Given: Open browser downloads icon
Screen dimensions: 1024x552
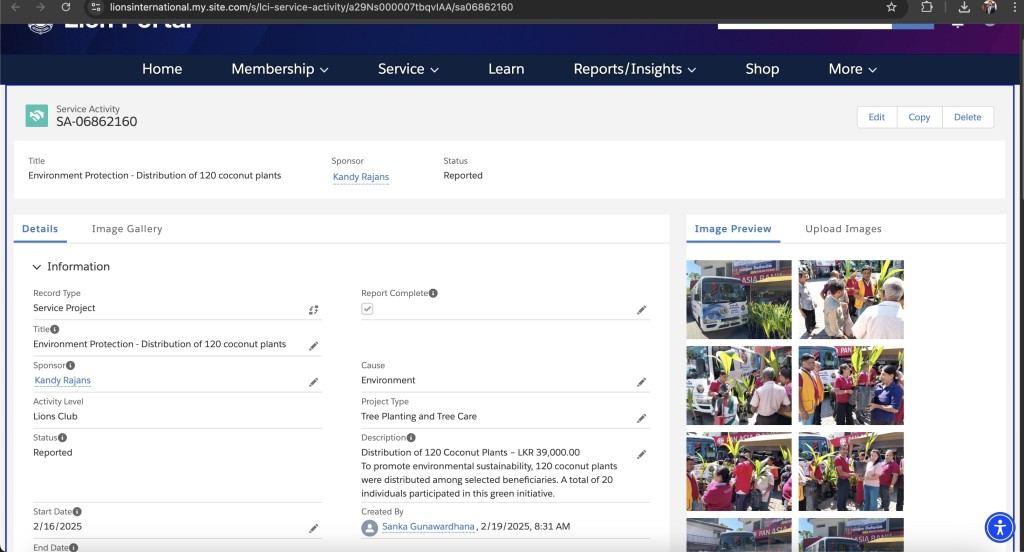Looking at the screenshot, I should (964, 7).
